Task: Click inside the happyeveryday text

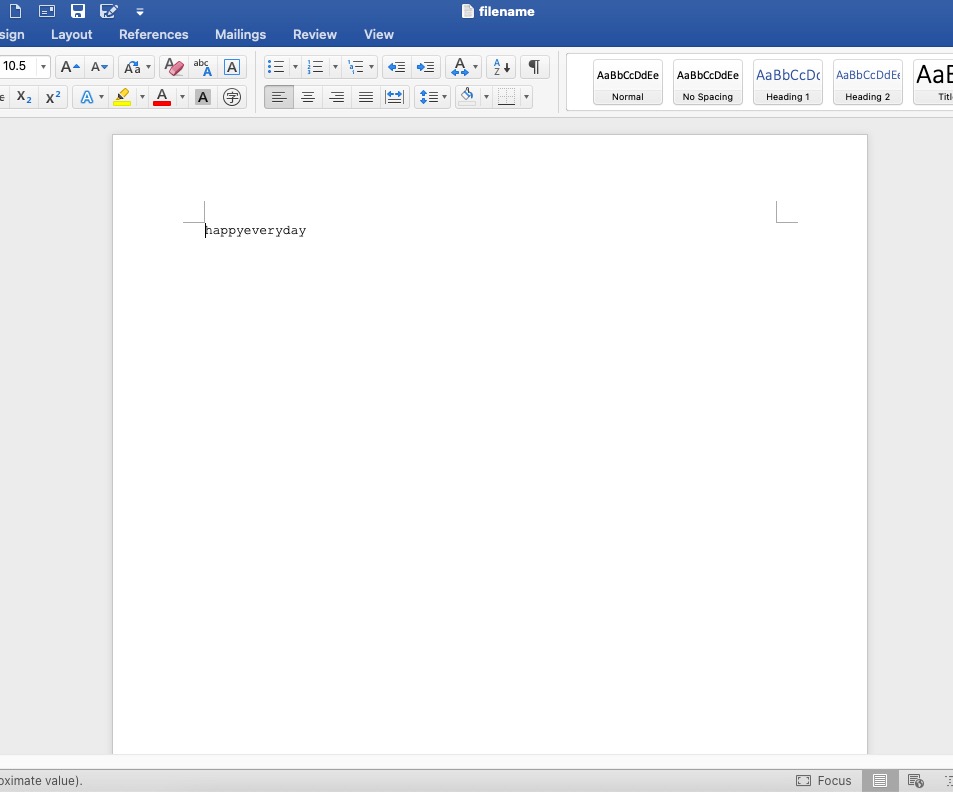Action: [255, 230]
